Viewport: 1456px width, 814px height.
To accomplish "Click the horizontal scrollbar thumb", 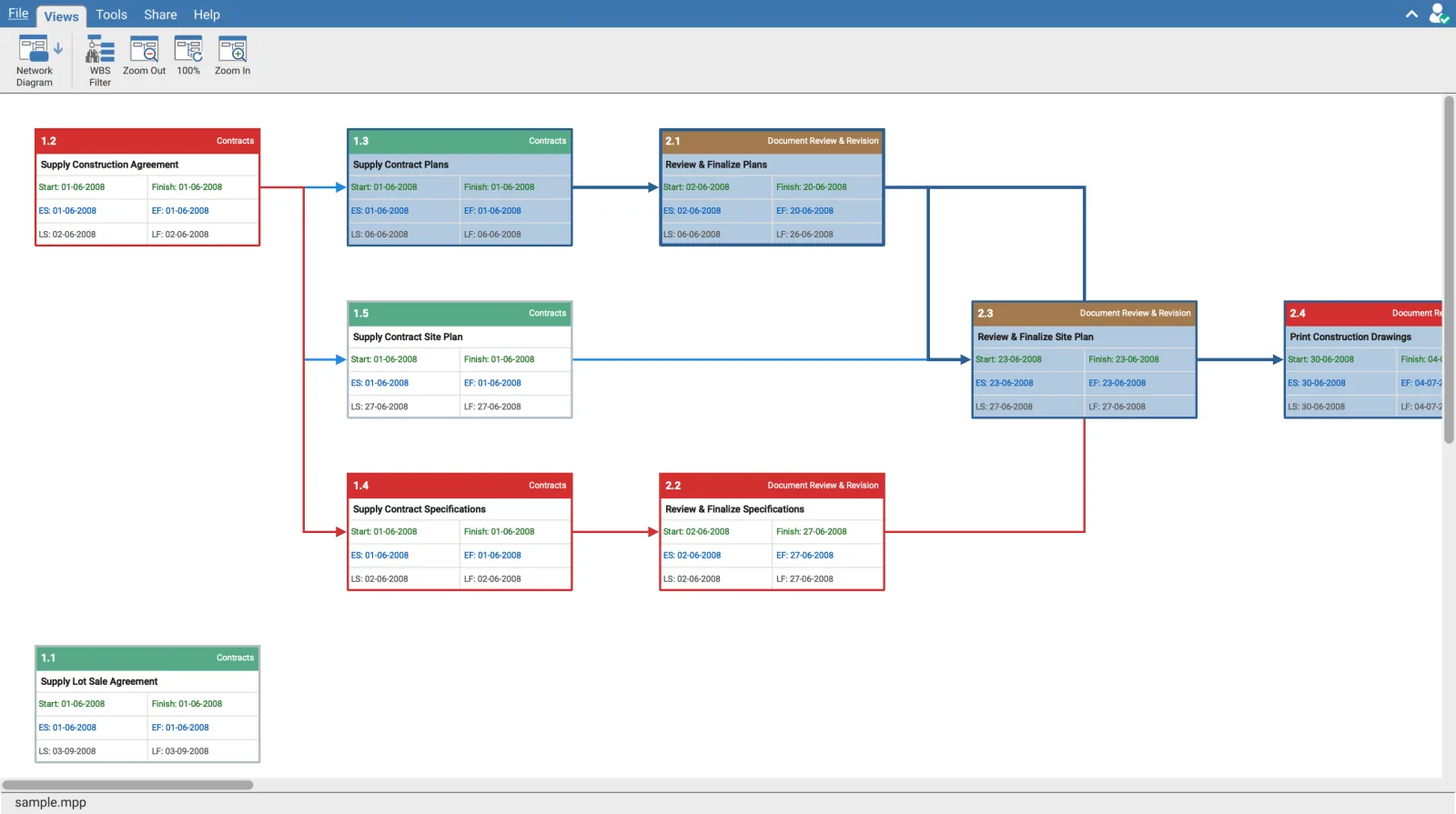I will pos(127,785).
